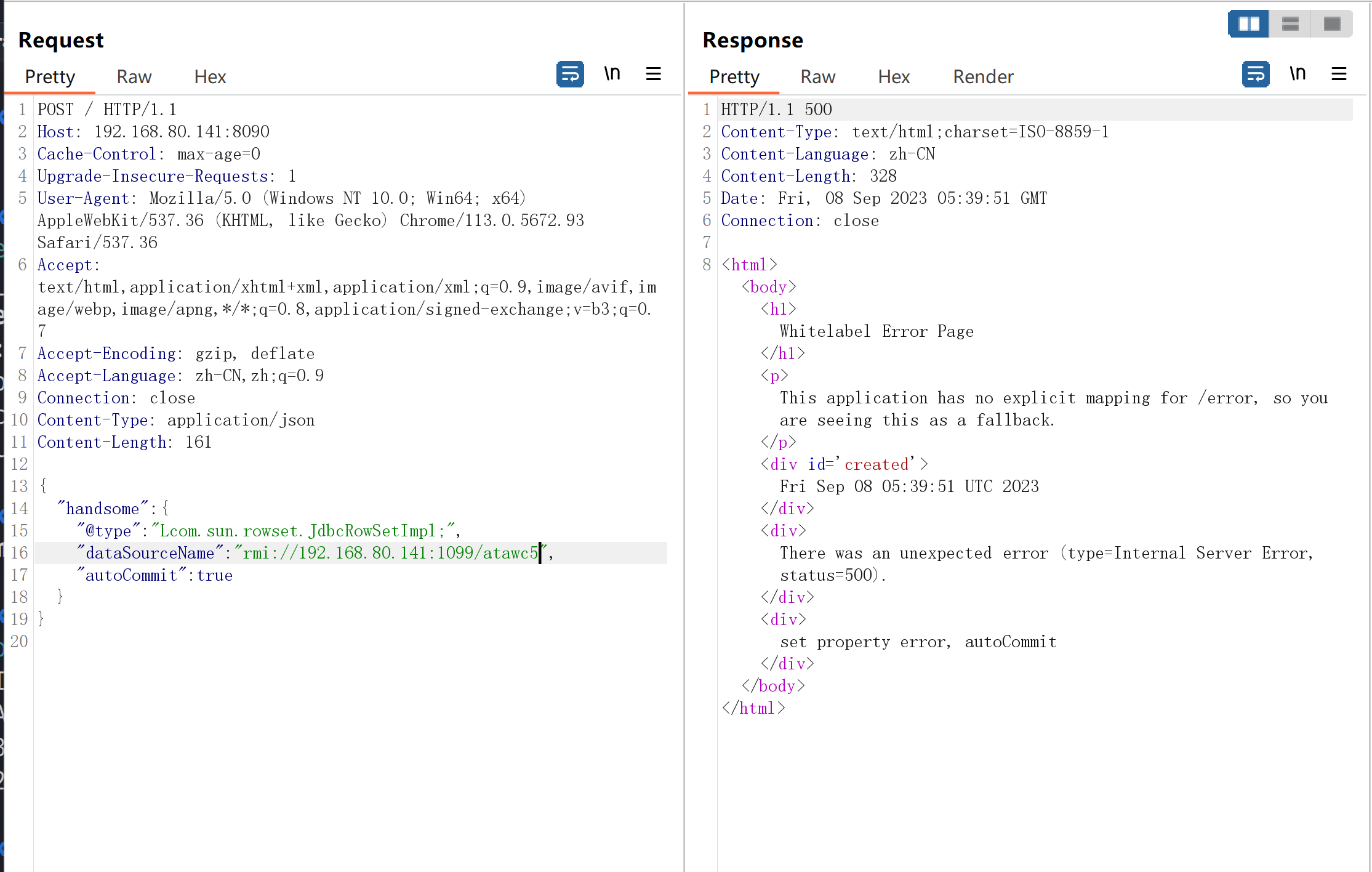This screenshot has height=872, width=1372.
Task: Select combined tabbed layout view
Action: point(1332,24)
